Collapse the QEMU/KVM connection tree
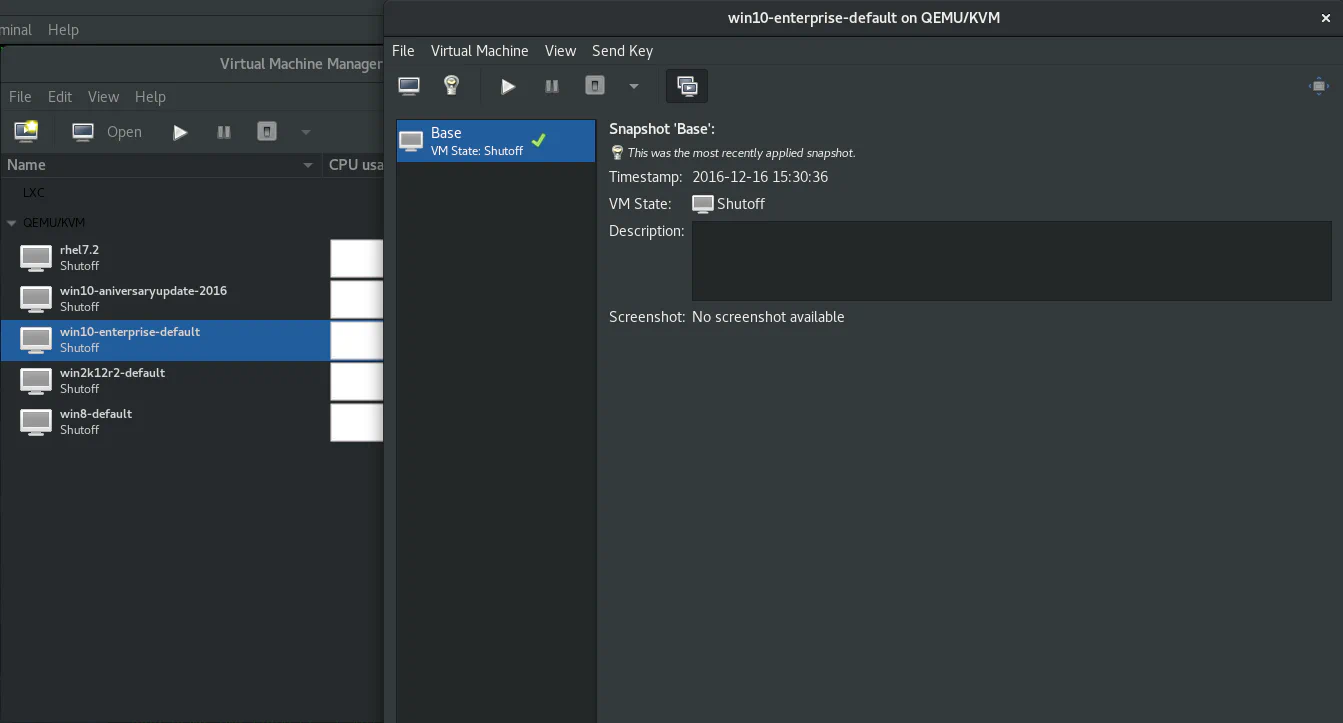 click(12, 223)
